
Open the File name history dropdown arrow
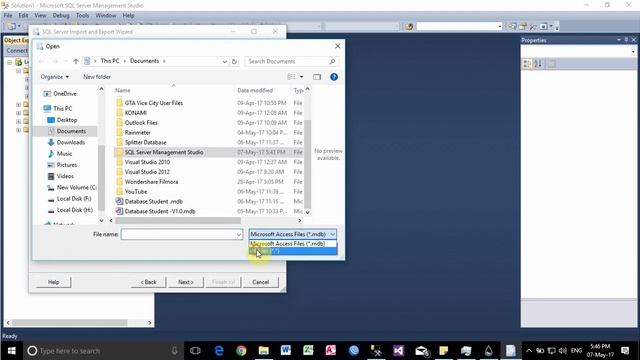pos(239,234)
